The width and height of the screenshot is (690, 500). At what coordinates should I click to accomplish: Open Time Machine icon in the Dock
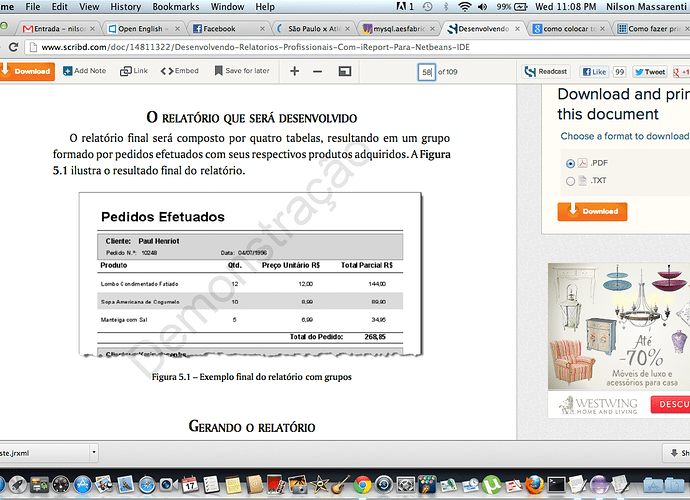pos(384,485)
